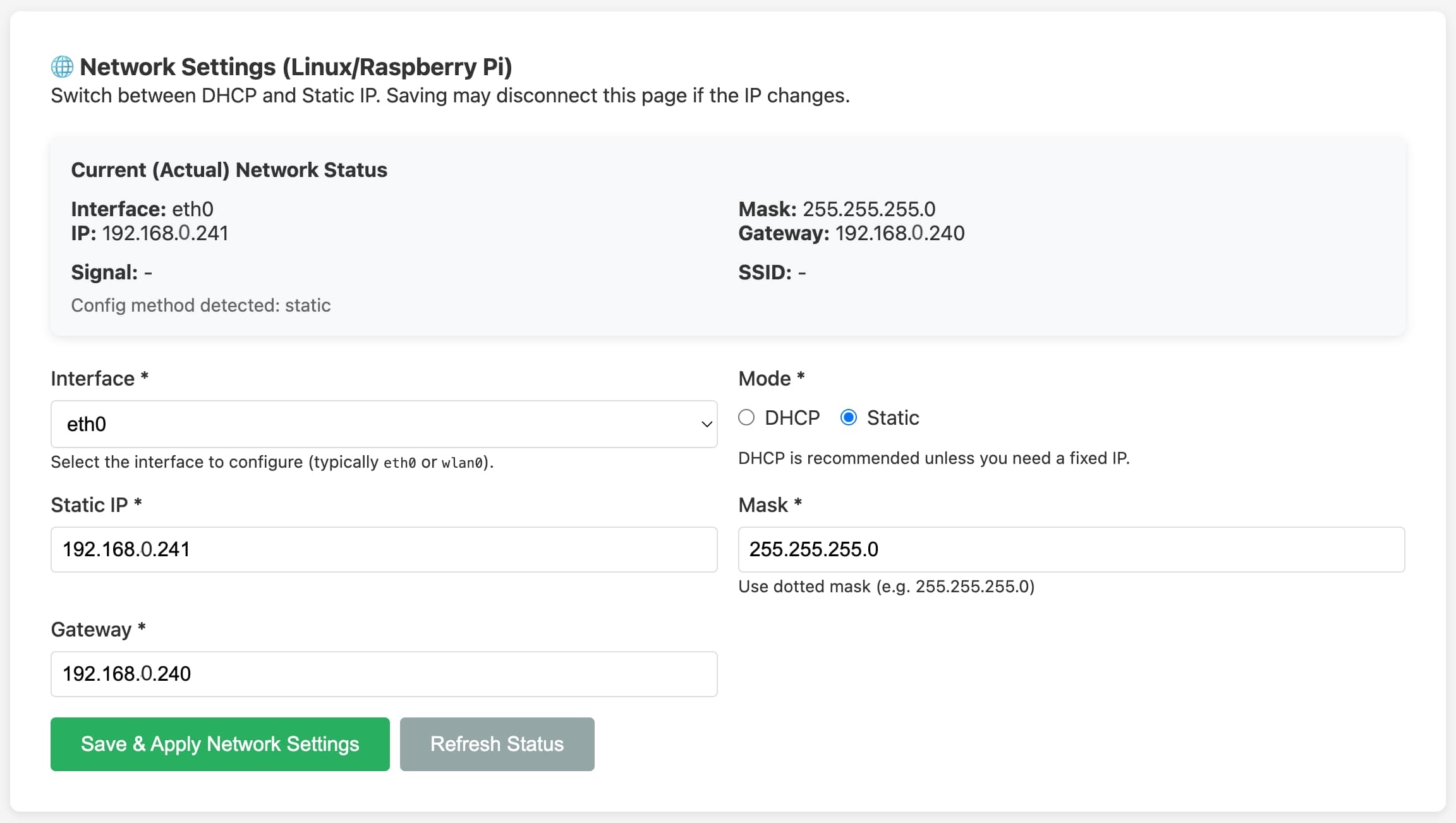Click the Static mode label text
This screenshot has height=823, width=1456.
(x=892, y=418)
